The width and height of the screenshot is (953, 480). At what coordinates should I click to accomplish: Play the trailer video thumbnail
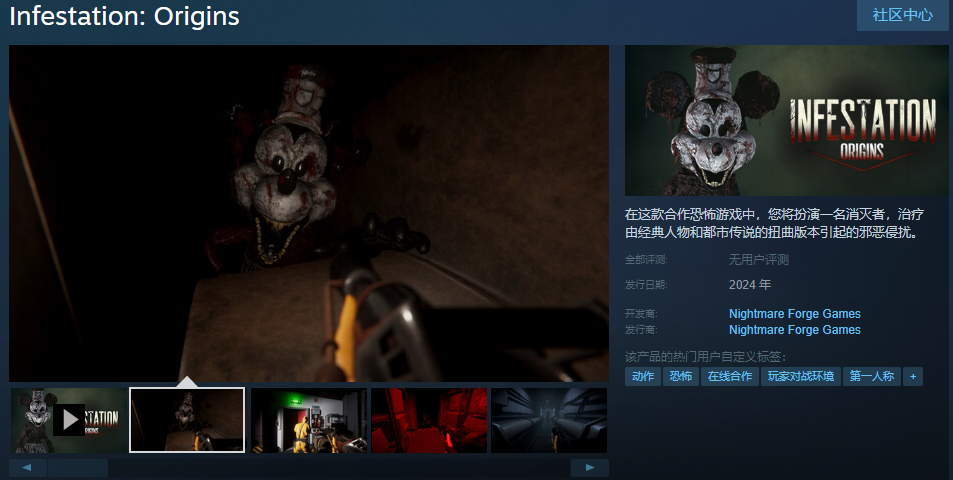pyautogui.click(x=68, y=420)
